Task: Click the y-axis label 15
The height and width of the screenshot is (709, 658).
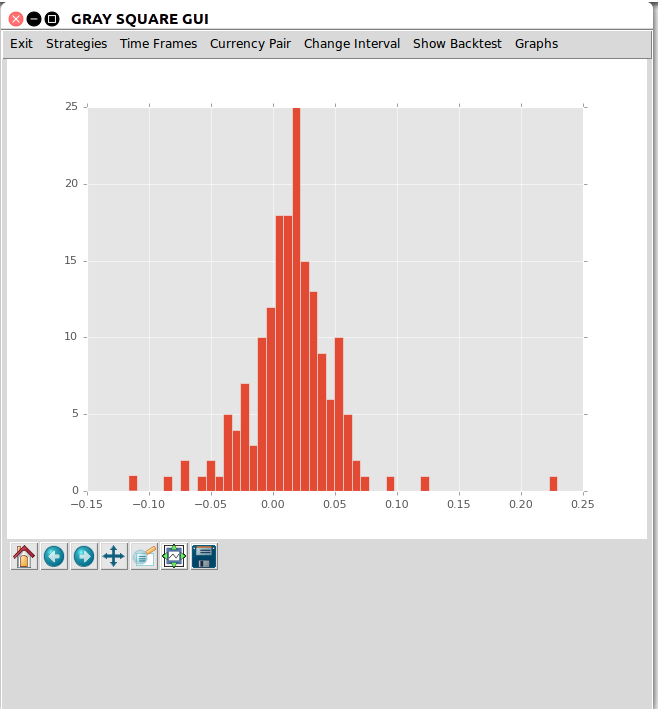Action: click(x=71, y=260)
